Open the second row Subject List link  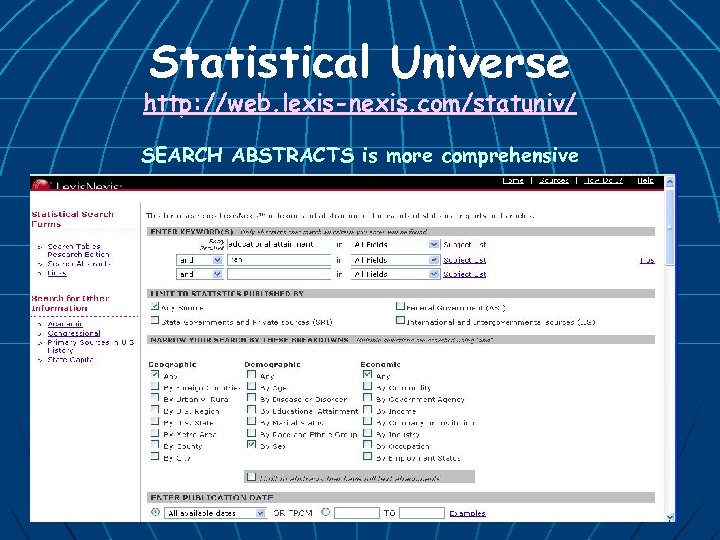pyautogui.click(x=464, y=260)
